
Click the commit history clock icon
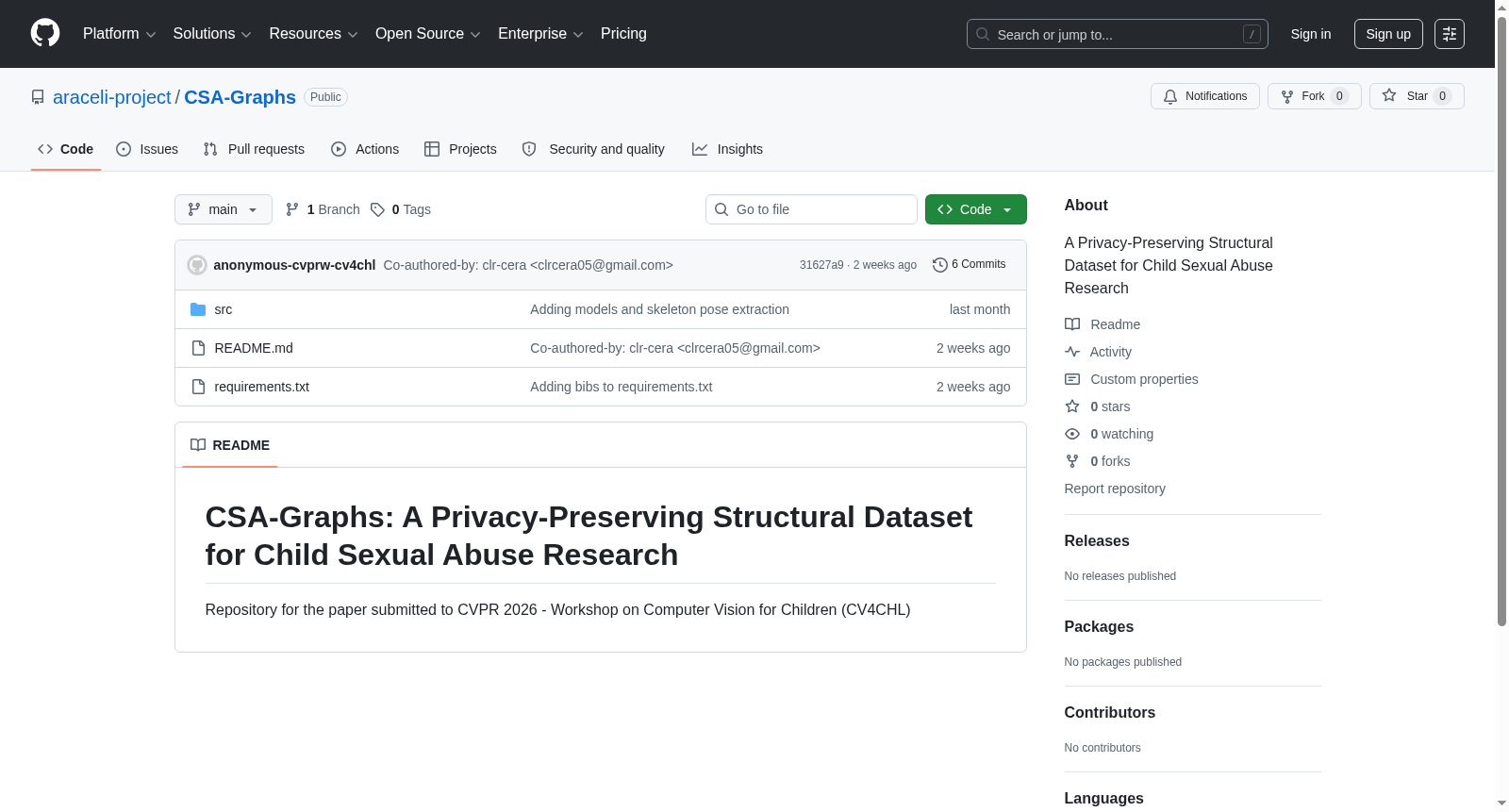tap(939, 265)
